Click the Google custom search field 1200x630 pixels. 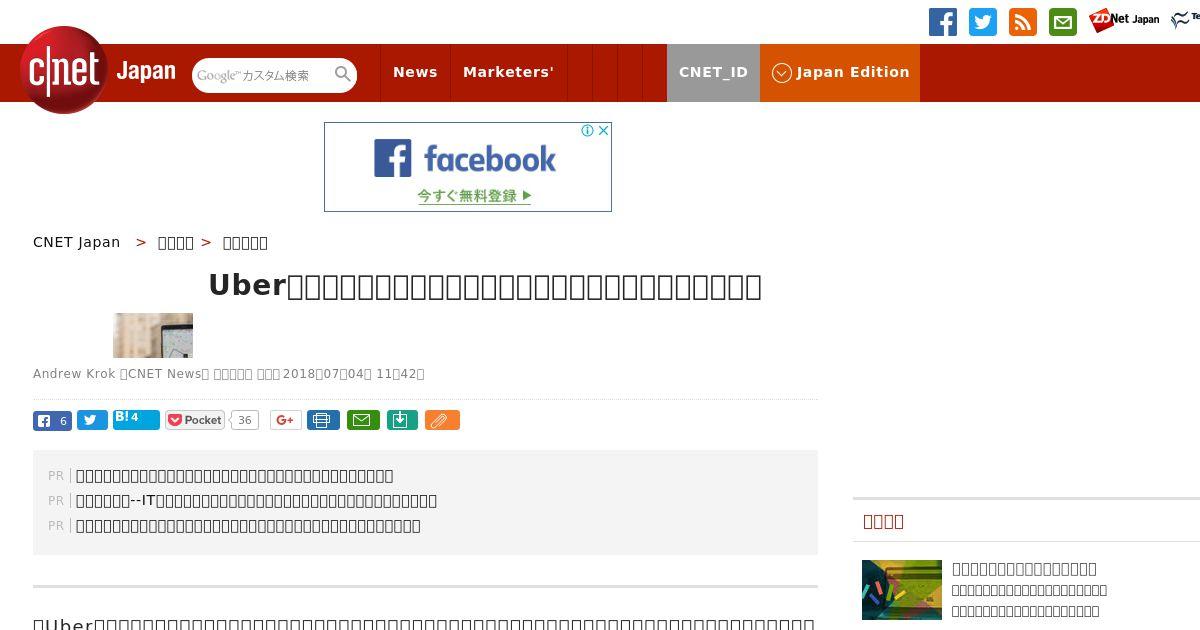(x=262, y=75)
